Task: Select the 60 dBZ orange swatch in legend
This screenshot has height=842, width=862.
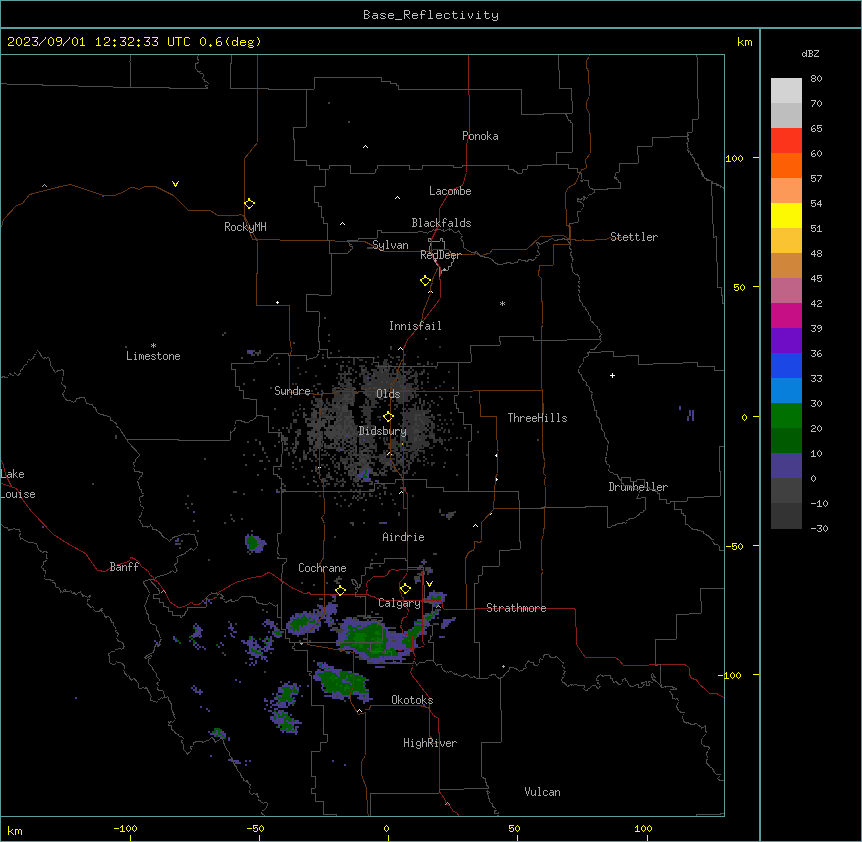Action: click(x=786, y=165)
